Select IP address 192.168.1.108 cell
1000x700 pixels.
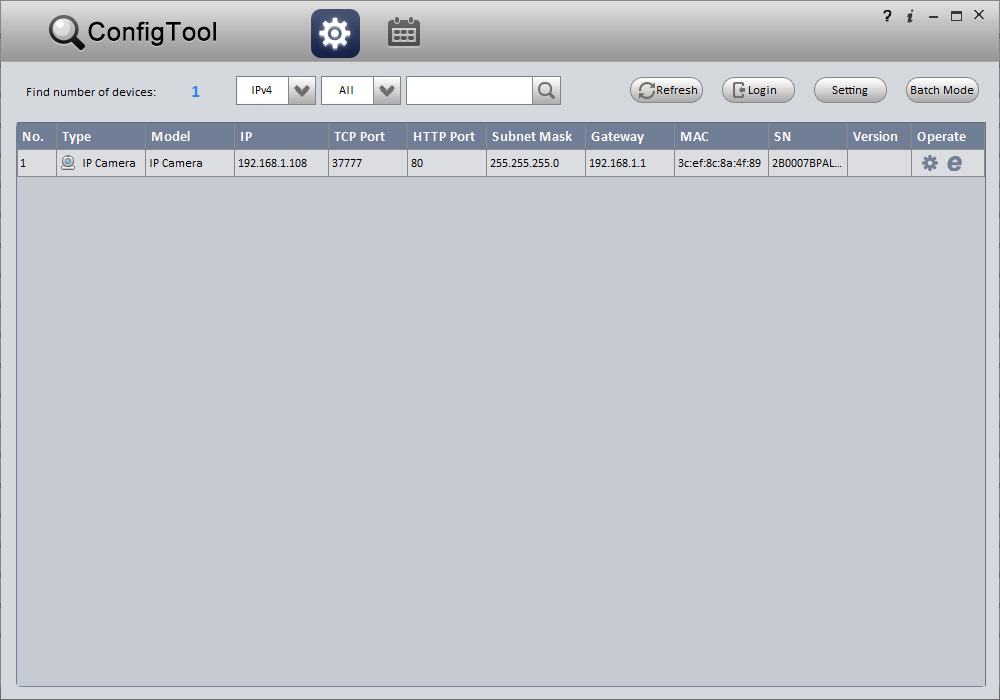(x=281, y=163)
